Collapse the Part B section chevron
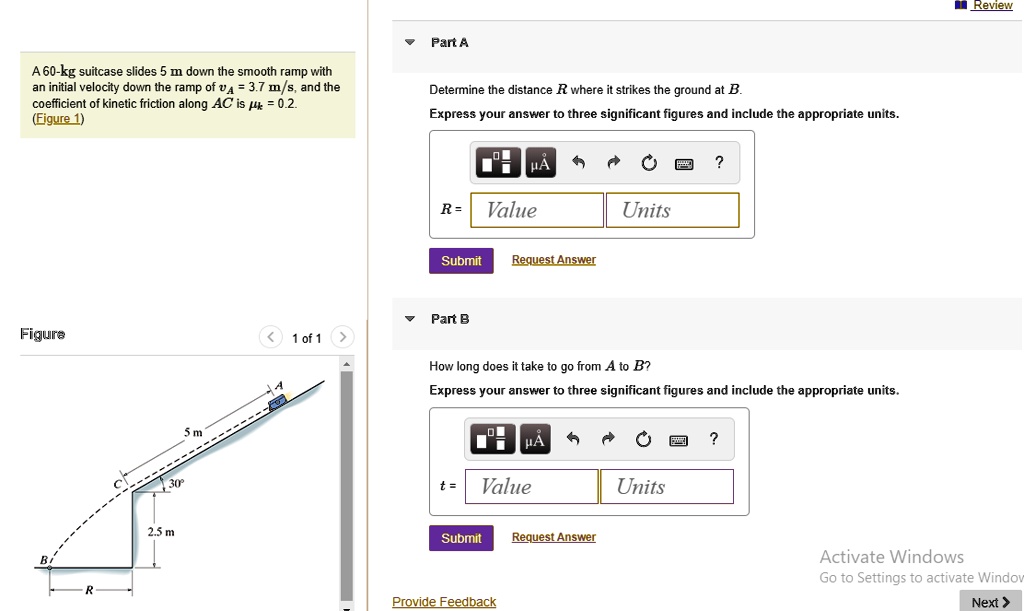The width and height of the screenshot is (1024, 611). [x=409, y=318]
